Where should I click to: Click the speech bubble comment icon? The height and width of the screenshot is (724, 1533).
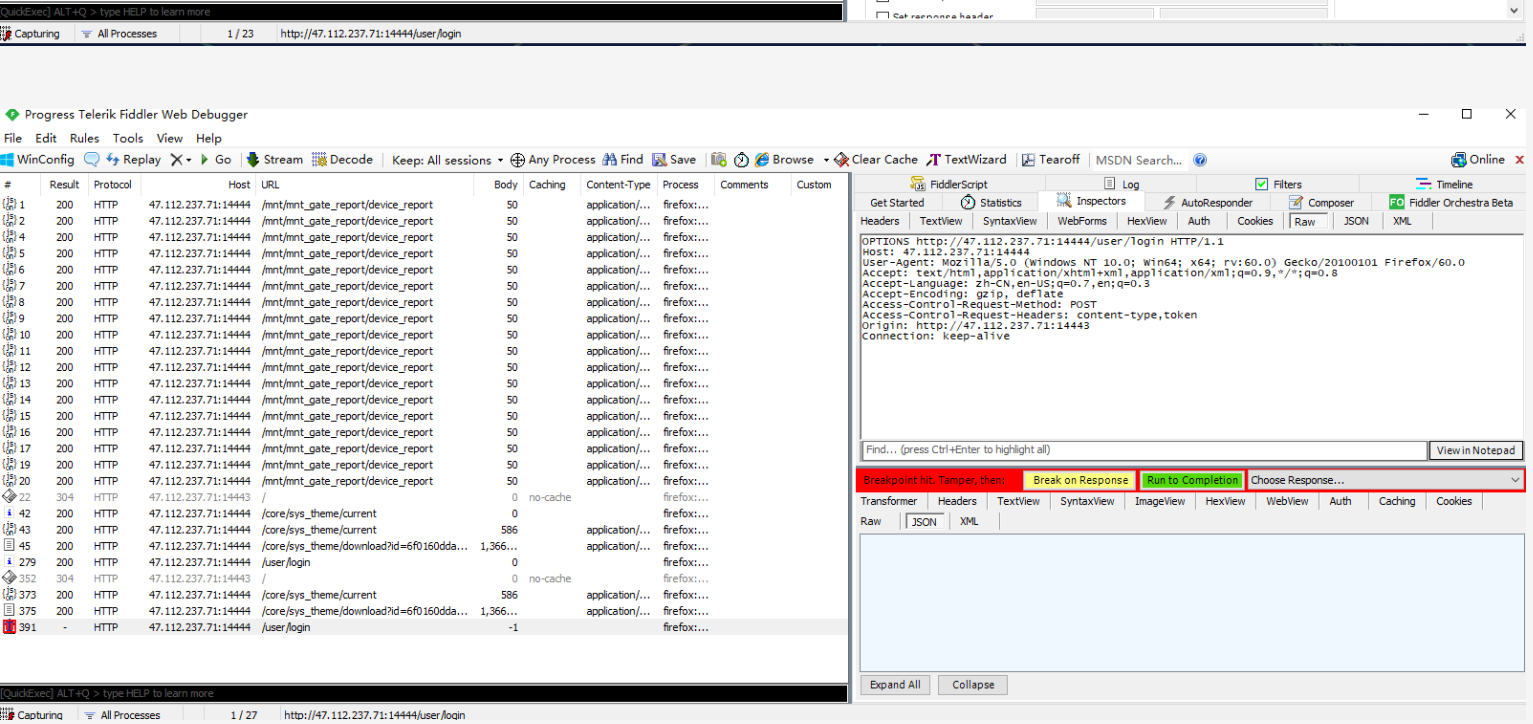[92, 160]
